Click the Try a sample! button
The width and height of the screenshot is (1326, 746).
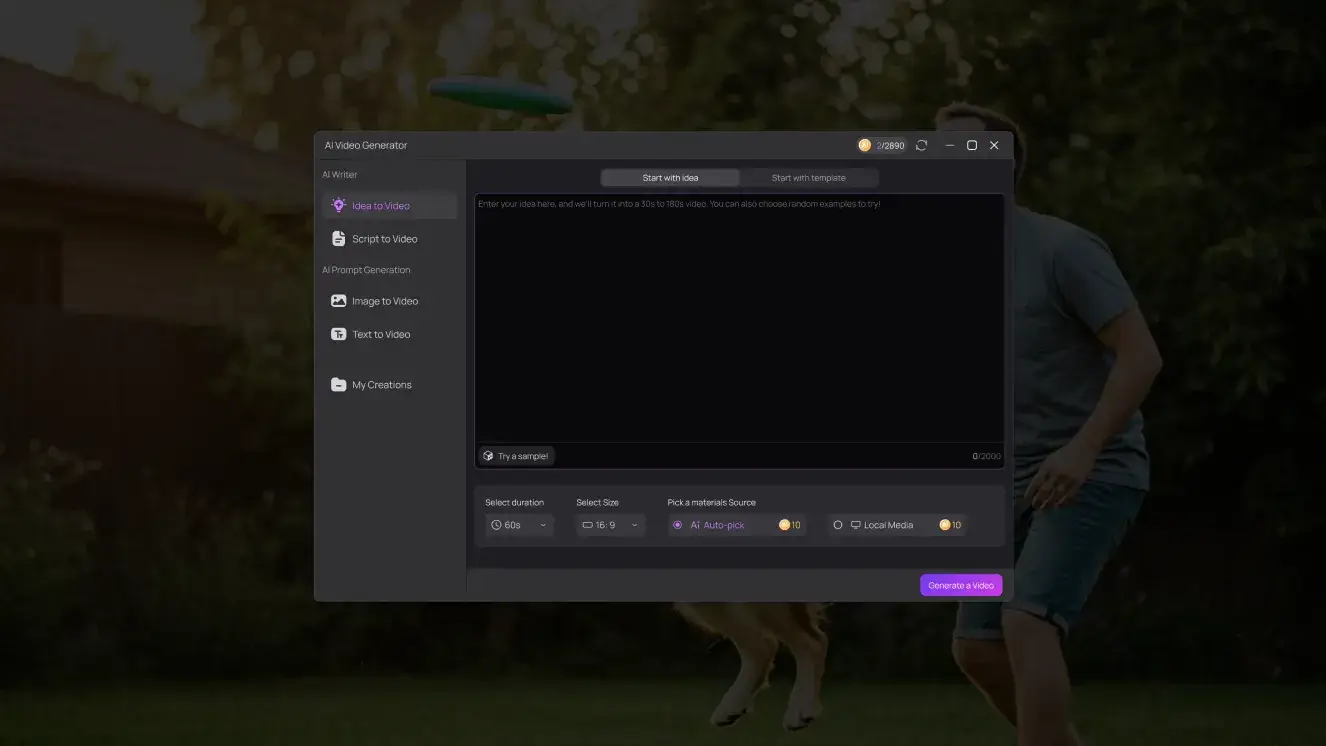click(x=516, y=456)
